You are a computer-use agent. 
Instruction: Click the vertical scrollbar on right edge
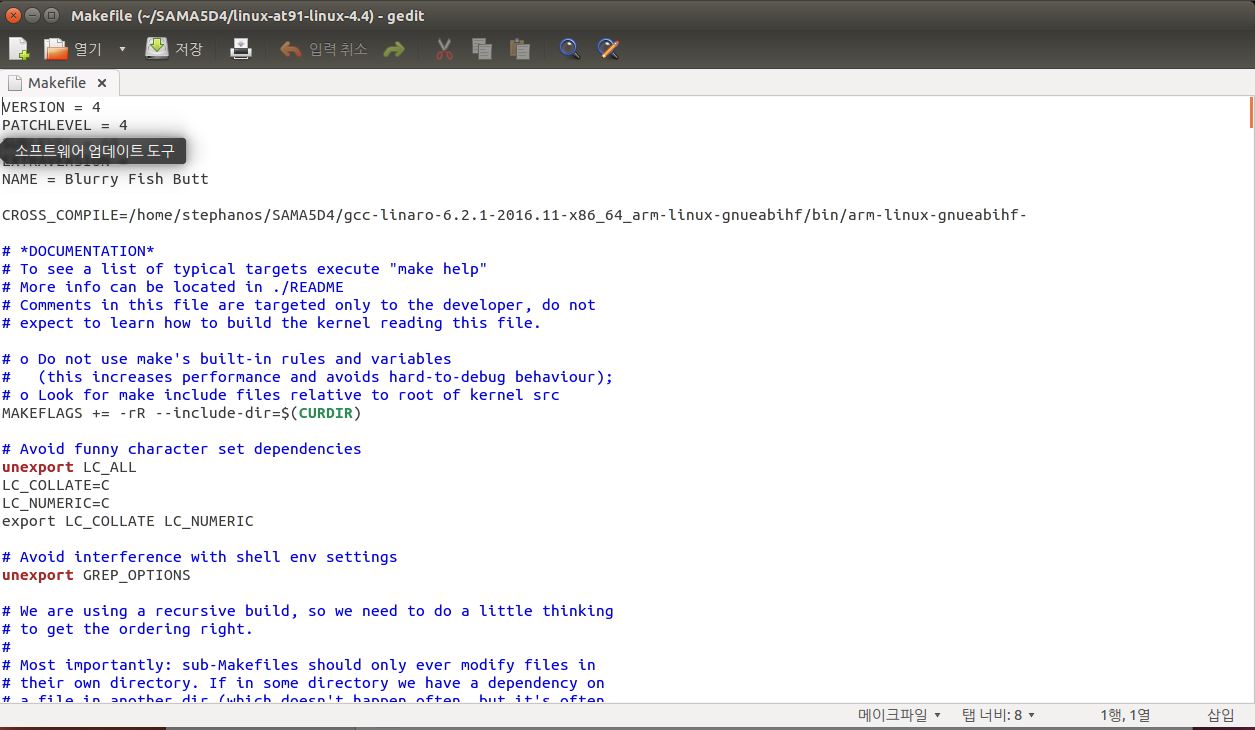[1249, 400]
